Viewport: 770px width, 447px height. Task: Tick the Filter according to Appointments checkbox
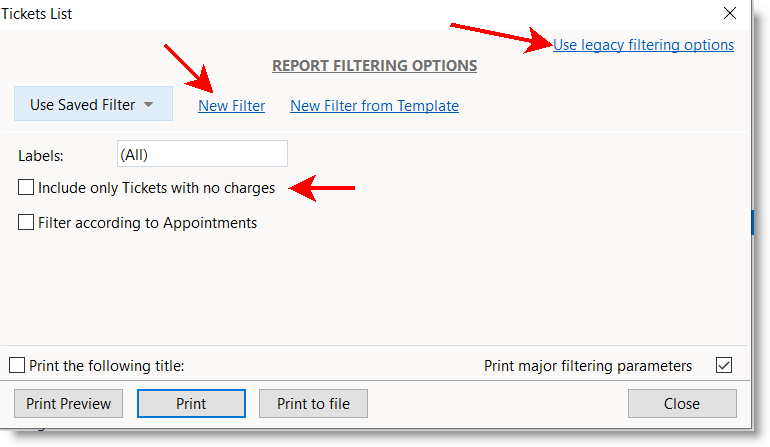tap(26, 223)
